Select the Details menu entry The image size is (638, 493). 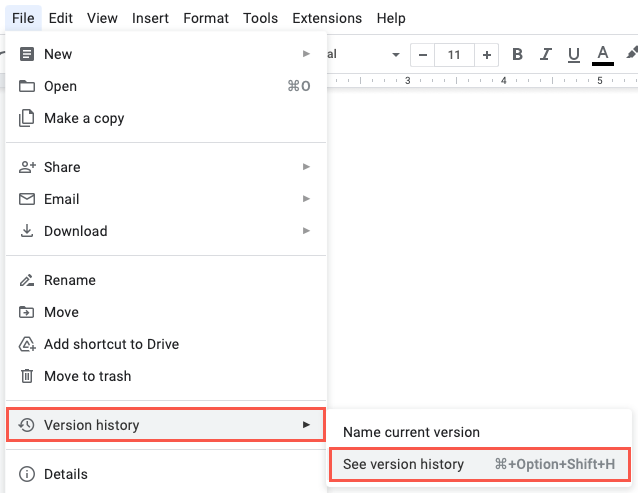[166, 474]
